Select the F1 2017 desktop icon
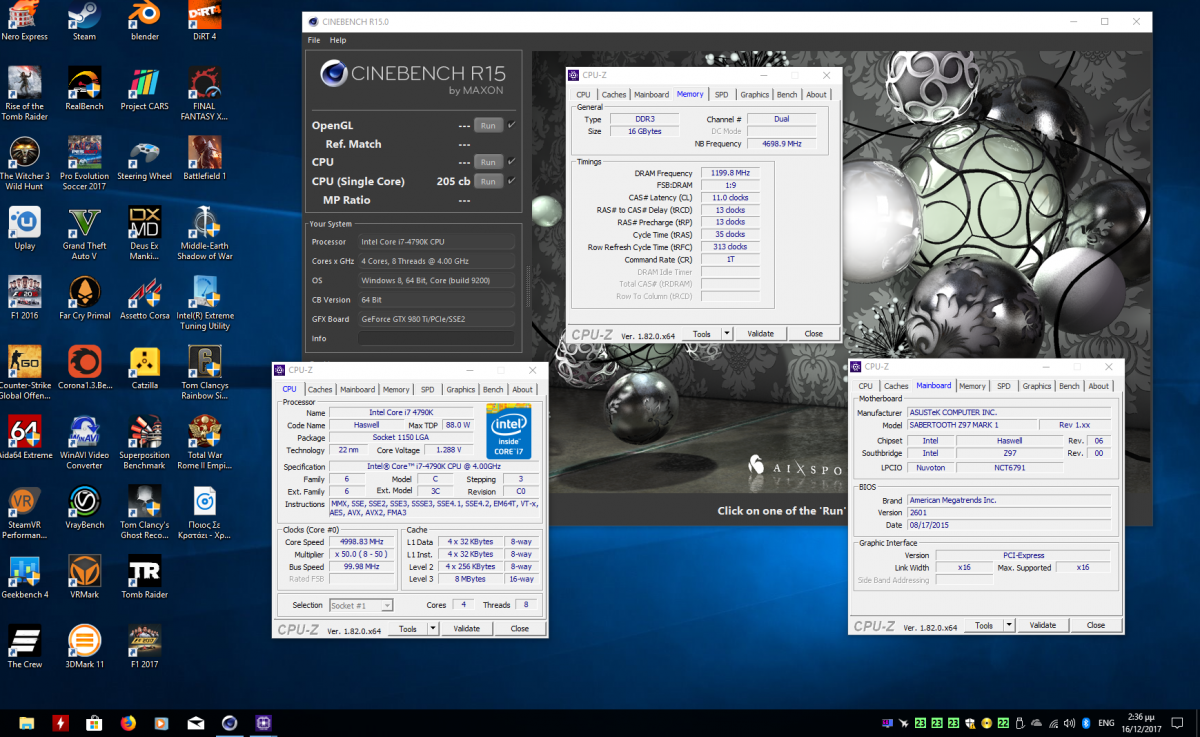 point(144,649)
